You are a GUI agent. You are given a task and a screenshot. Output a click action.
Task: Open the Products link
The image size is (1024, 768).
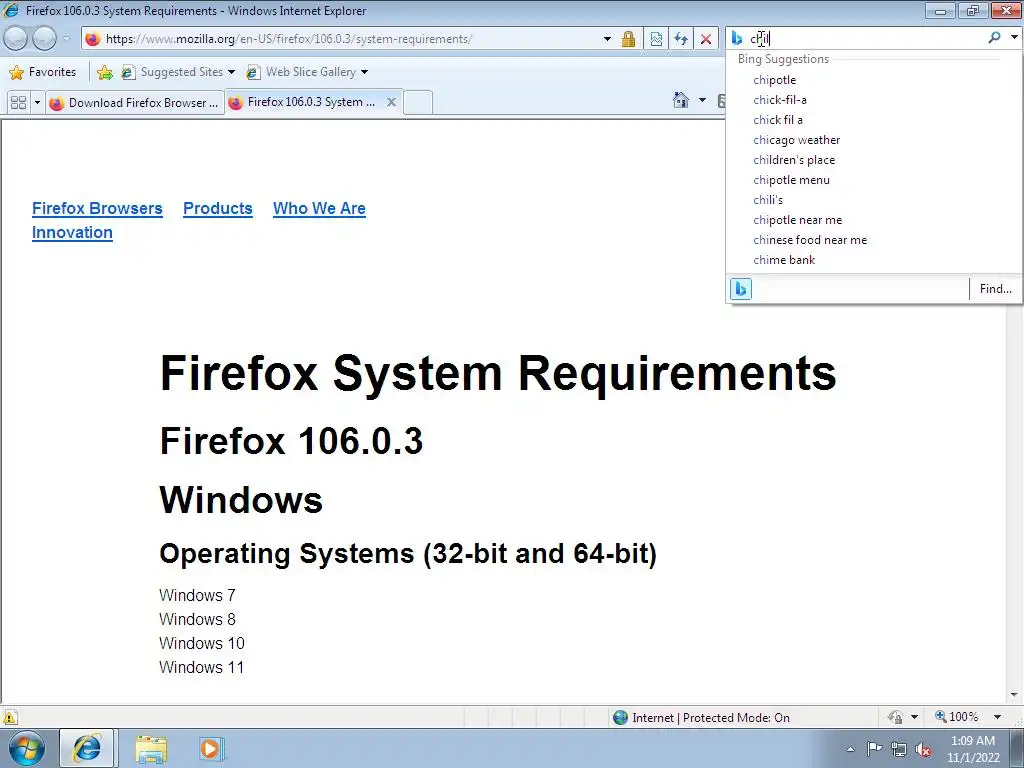click(217, 208)
